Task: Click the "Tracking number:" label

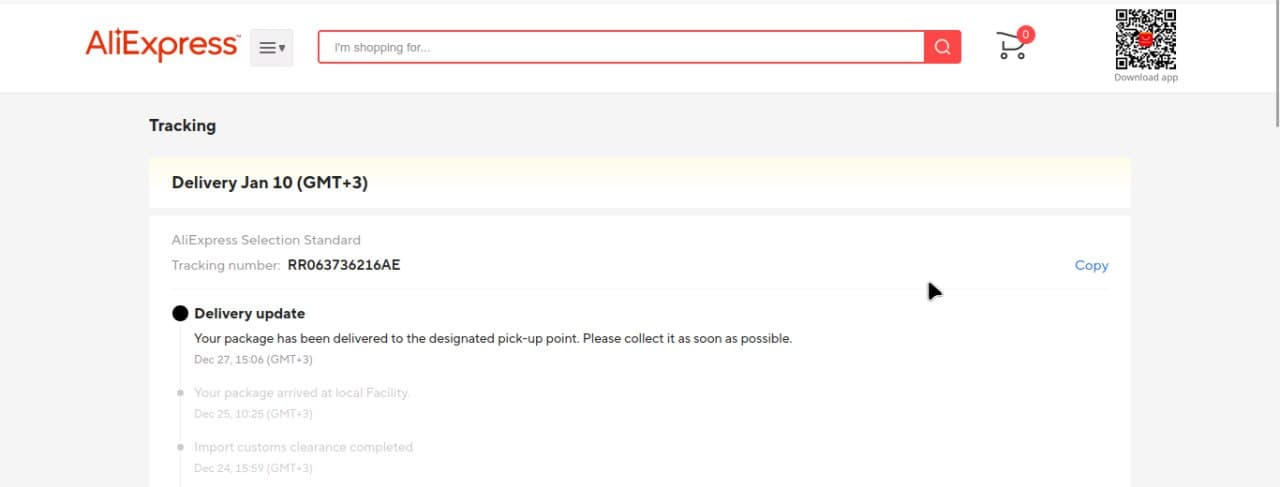Action: tap(226, 265)
